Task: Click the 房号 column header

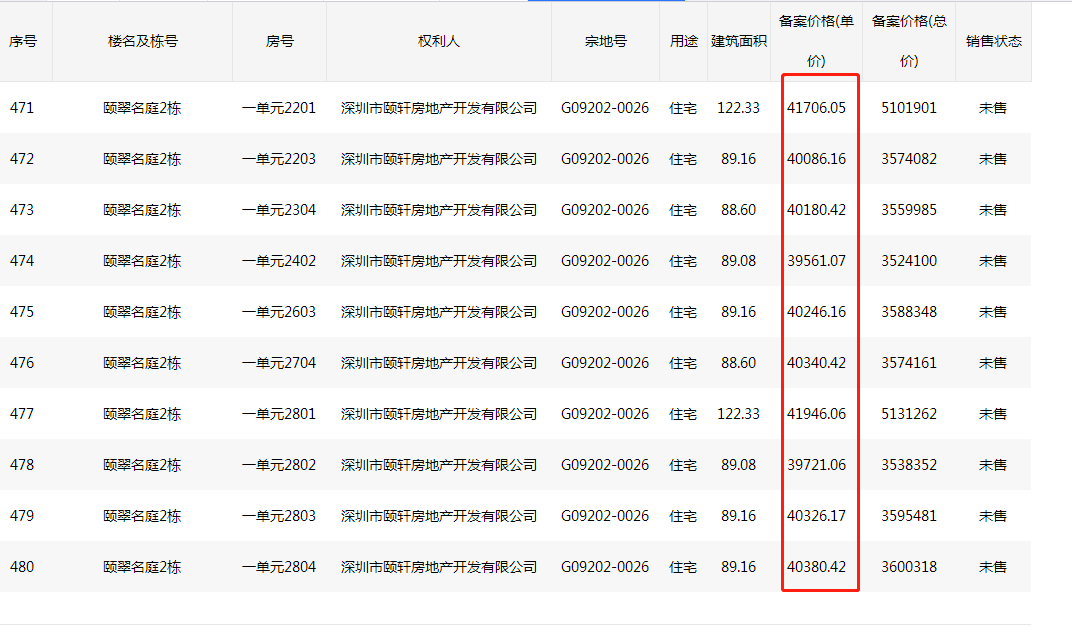Action: tap(280, 41)
